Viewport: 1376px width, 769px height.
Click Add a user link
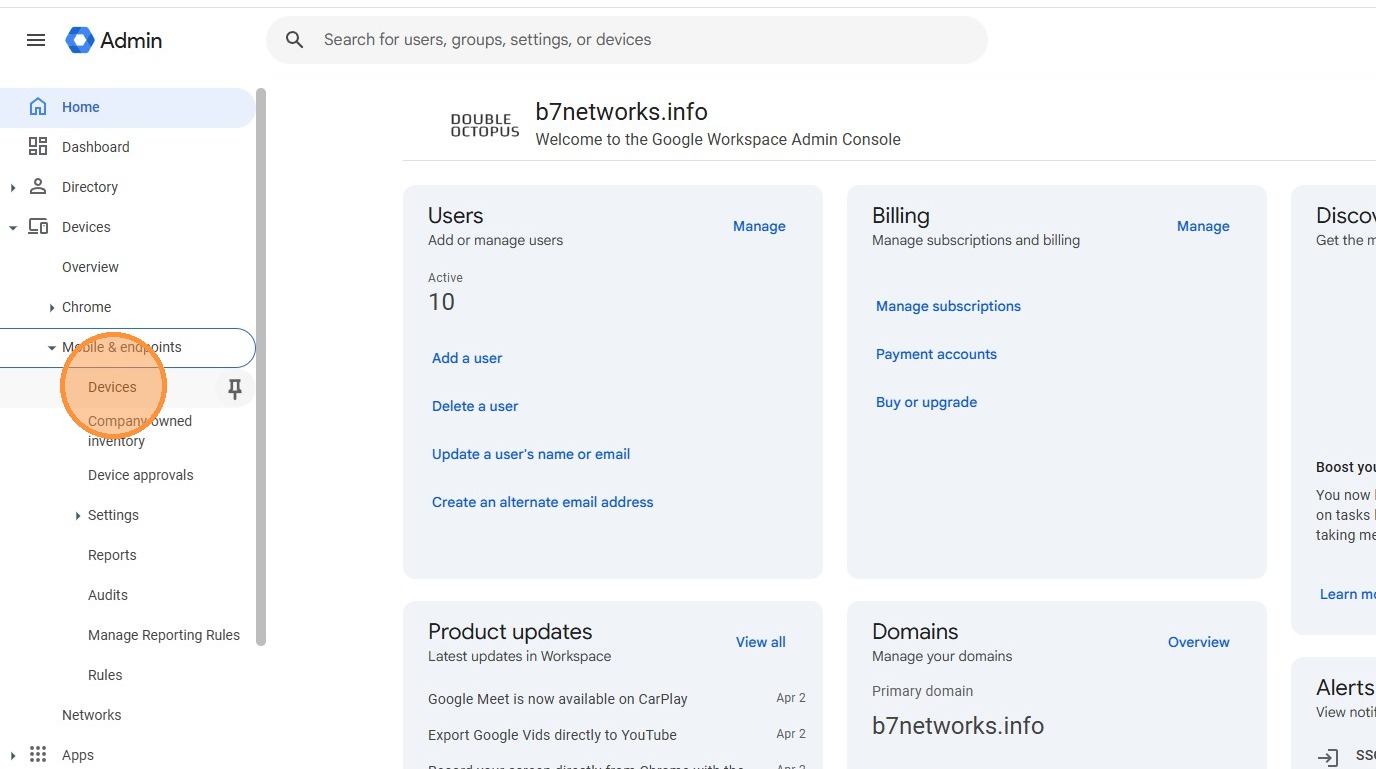(467, 358)
